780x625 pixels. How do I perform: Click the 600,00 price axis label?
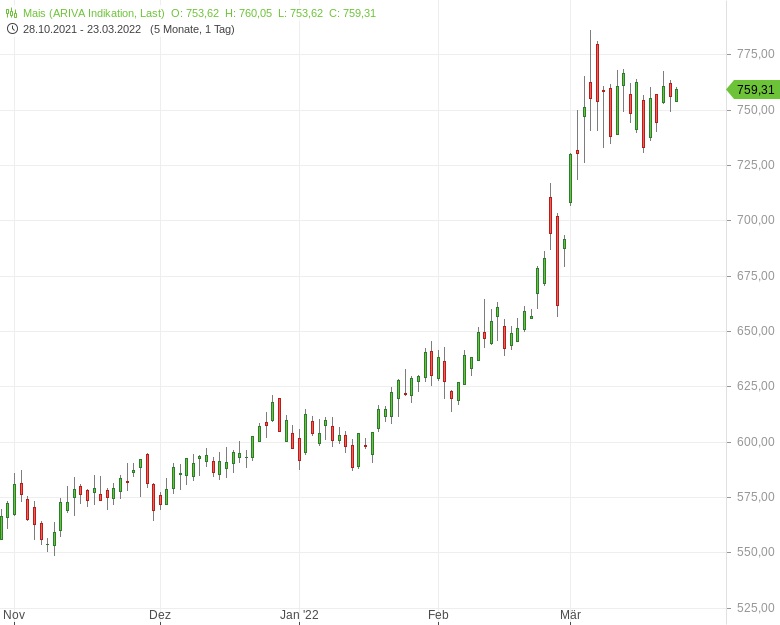click(x=756, y=442)
